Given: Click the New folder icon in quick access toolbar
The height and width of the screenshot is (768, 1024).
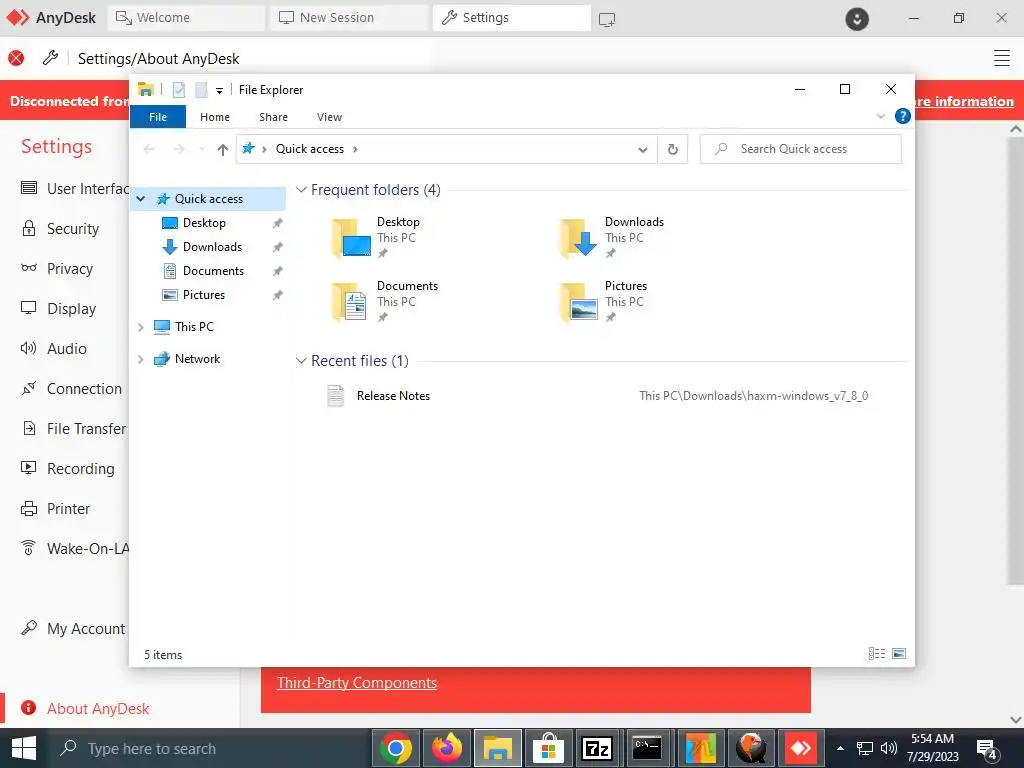Looking at the screenshot, I should (x=201, y=90).
